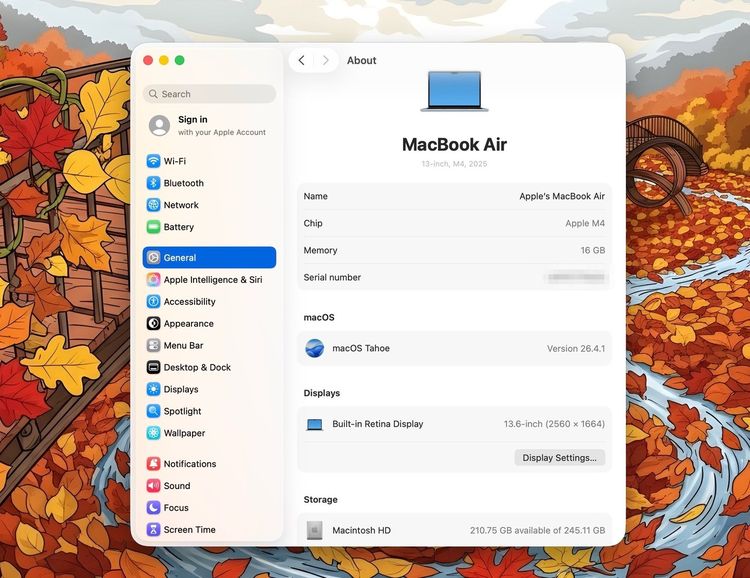Edit the Name field Apple's MacBook Air
This screenshot has width=750, height=578.
562,196
